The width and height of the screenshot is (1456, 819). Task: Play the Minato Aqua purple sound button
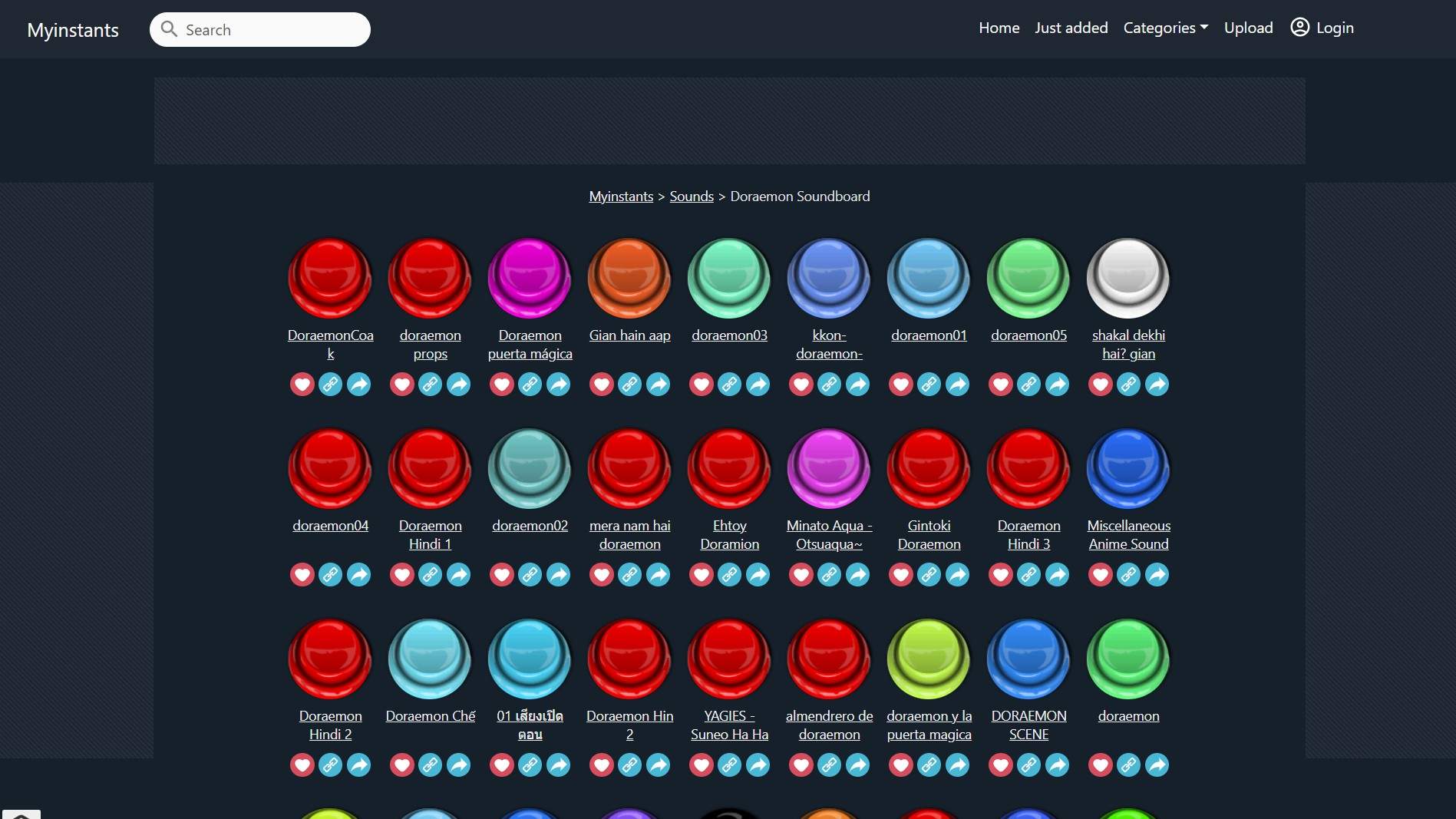click(x=829, y=468)
